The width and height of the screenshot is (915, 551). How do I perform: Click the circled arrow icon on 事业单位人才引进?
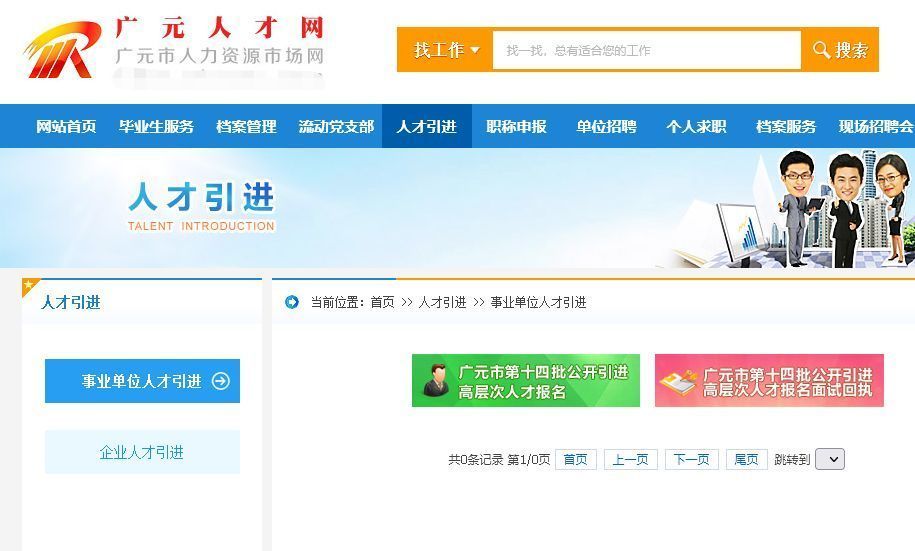[221, 381]
